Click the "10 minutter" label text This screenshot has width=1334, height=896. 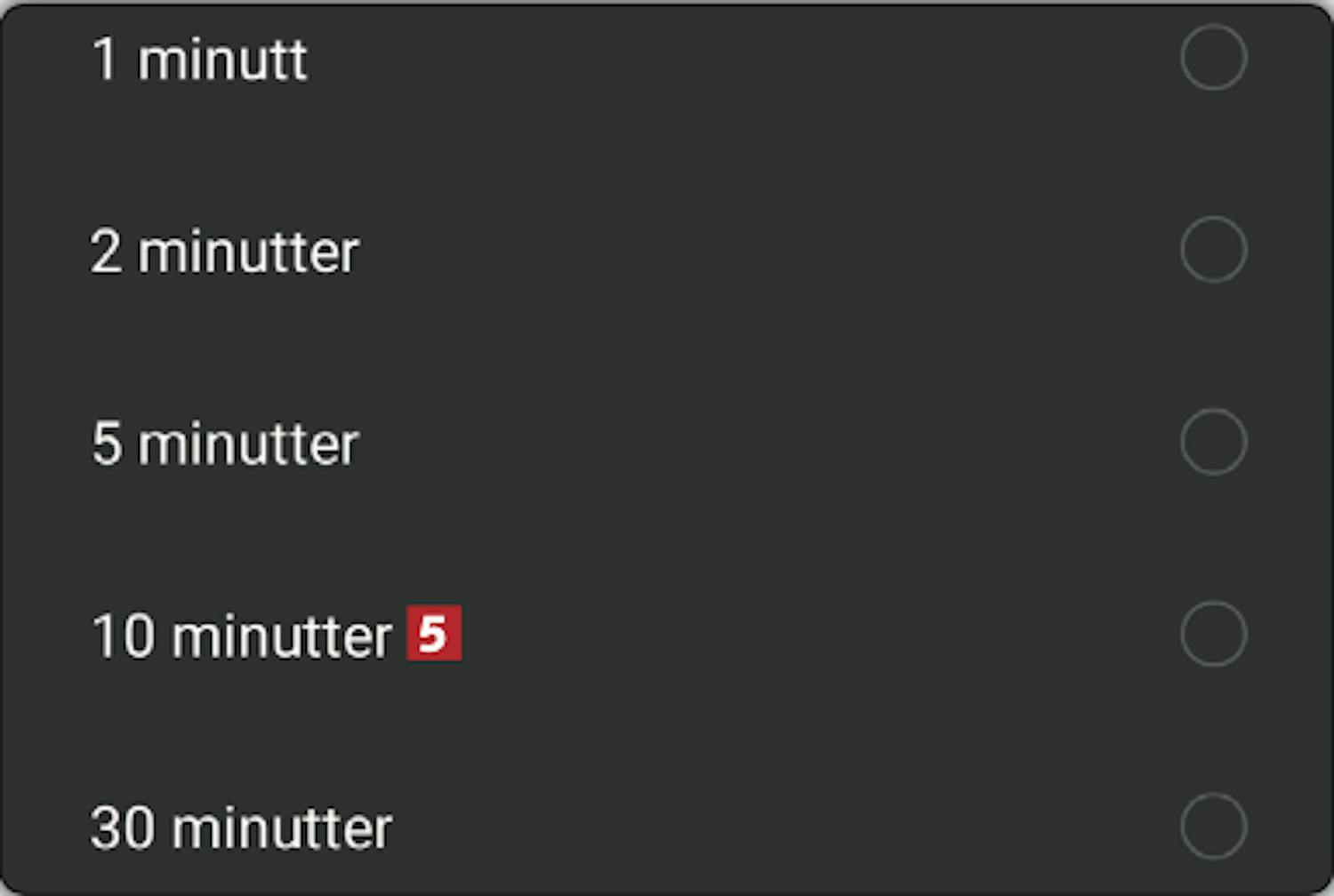point(242,636)
